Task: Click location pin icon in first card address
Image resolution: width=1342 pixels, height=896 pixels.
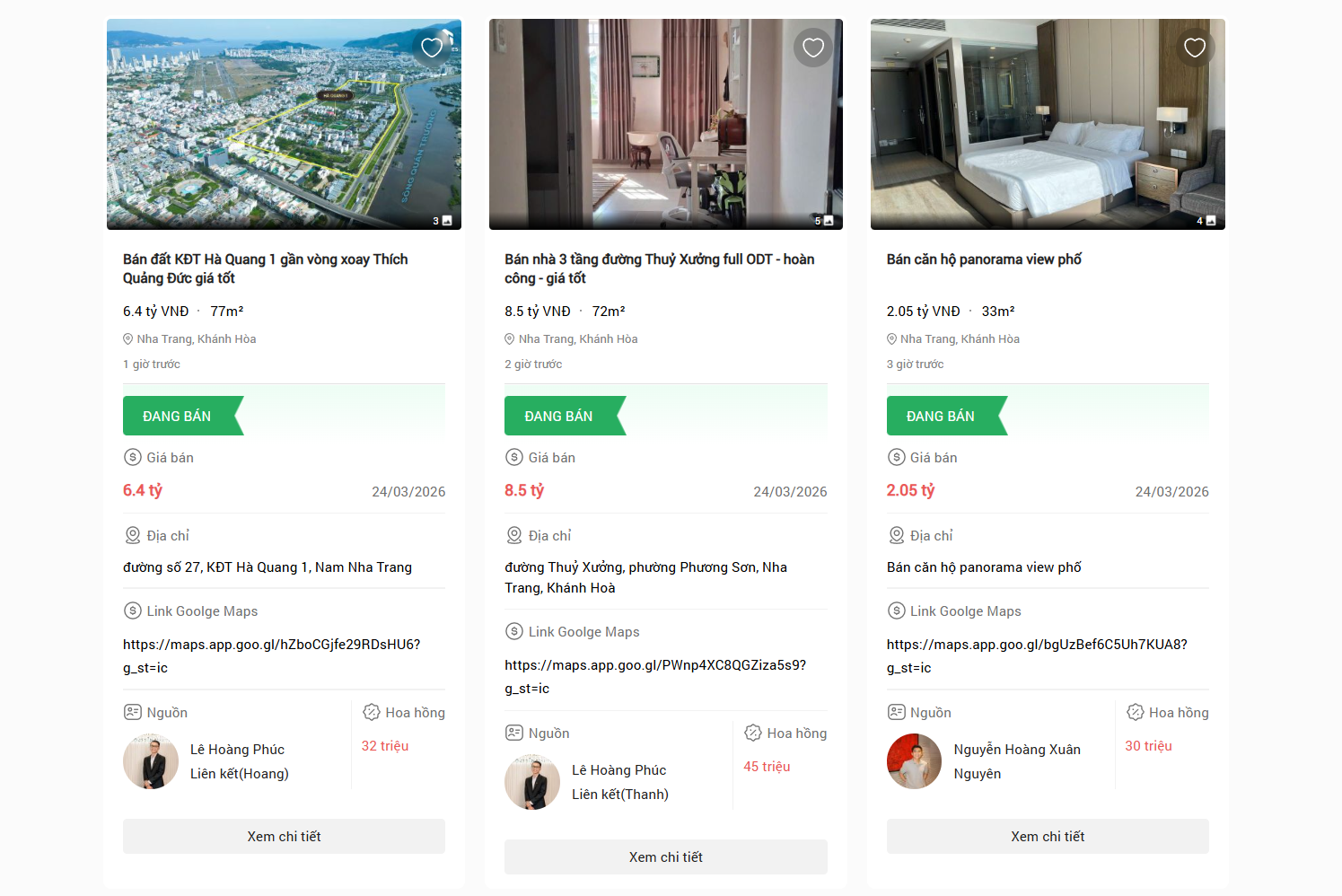Action: (x=133, y=535)
